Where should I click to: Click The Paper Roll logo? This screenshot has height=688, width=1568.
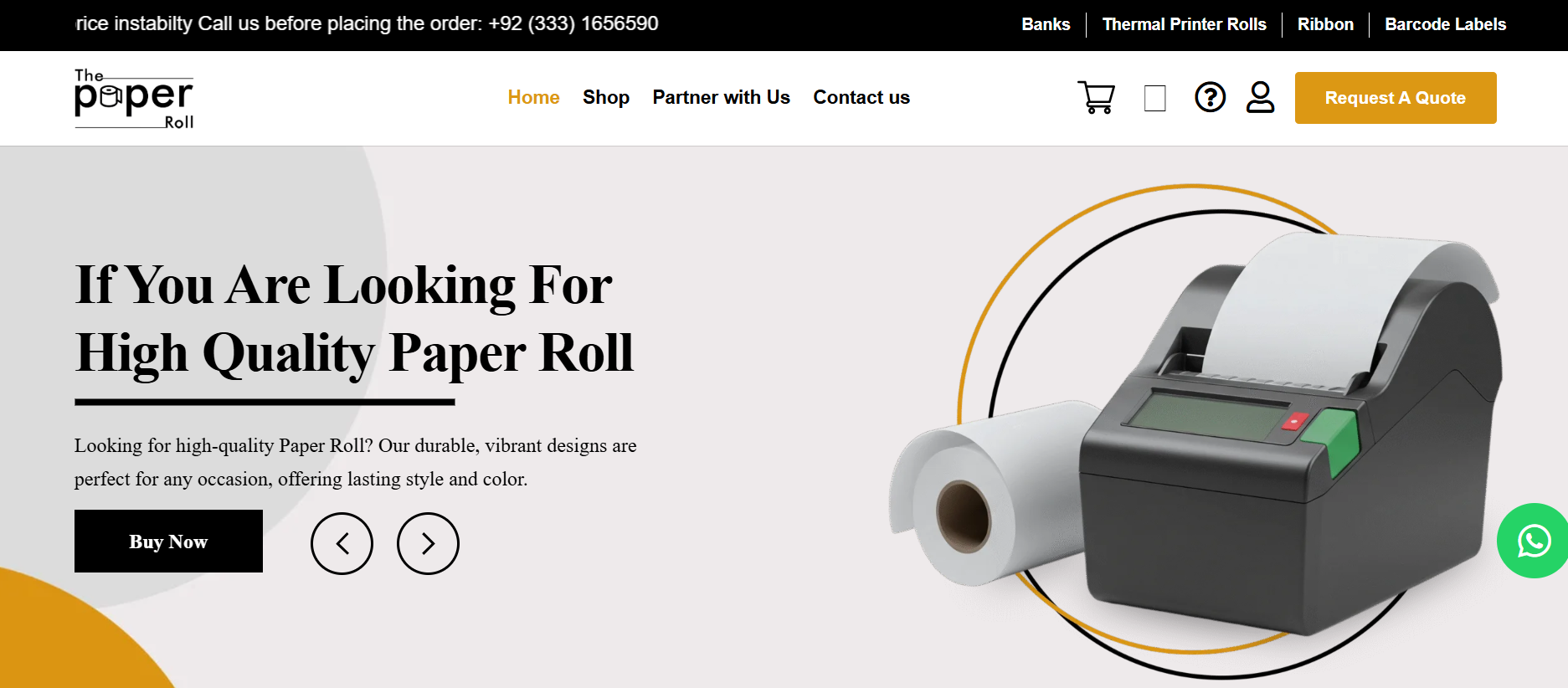(x=134, y=99)
